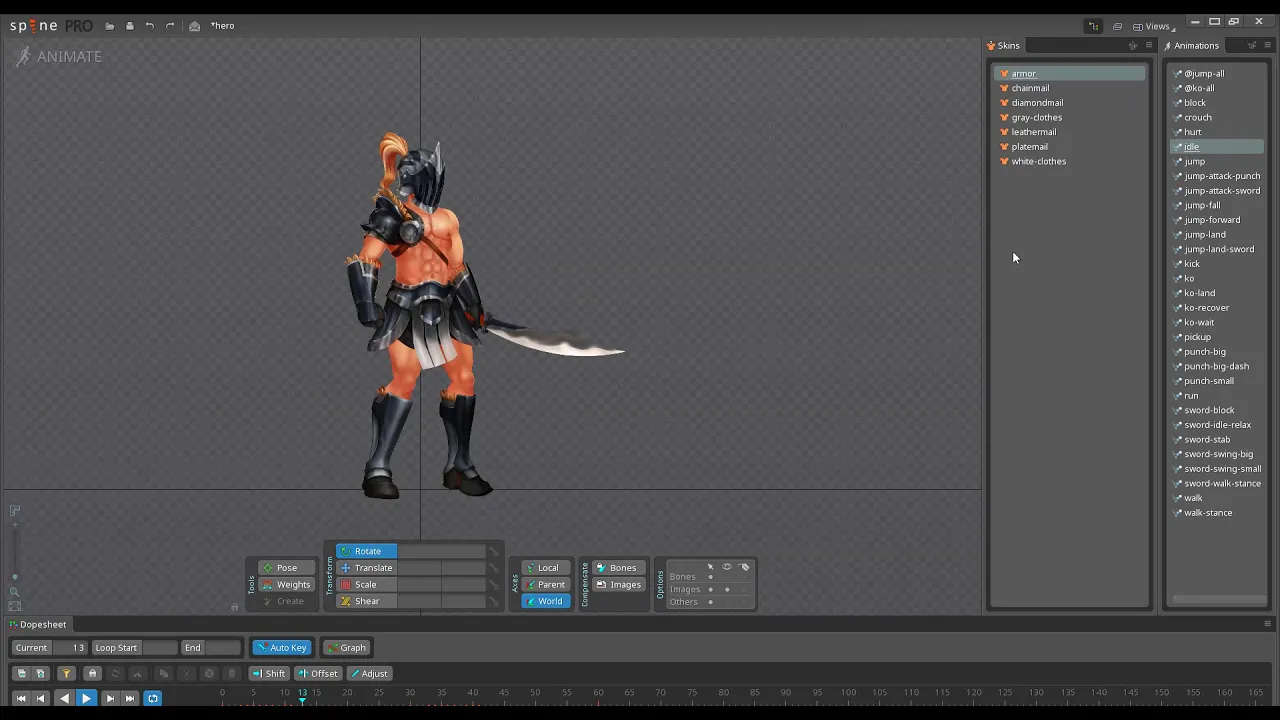Toggle Images compensation
The height and width of the screenshot is (720, 1280).
[618, 585]
